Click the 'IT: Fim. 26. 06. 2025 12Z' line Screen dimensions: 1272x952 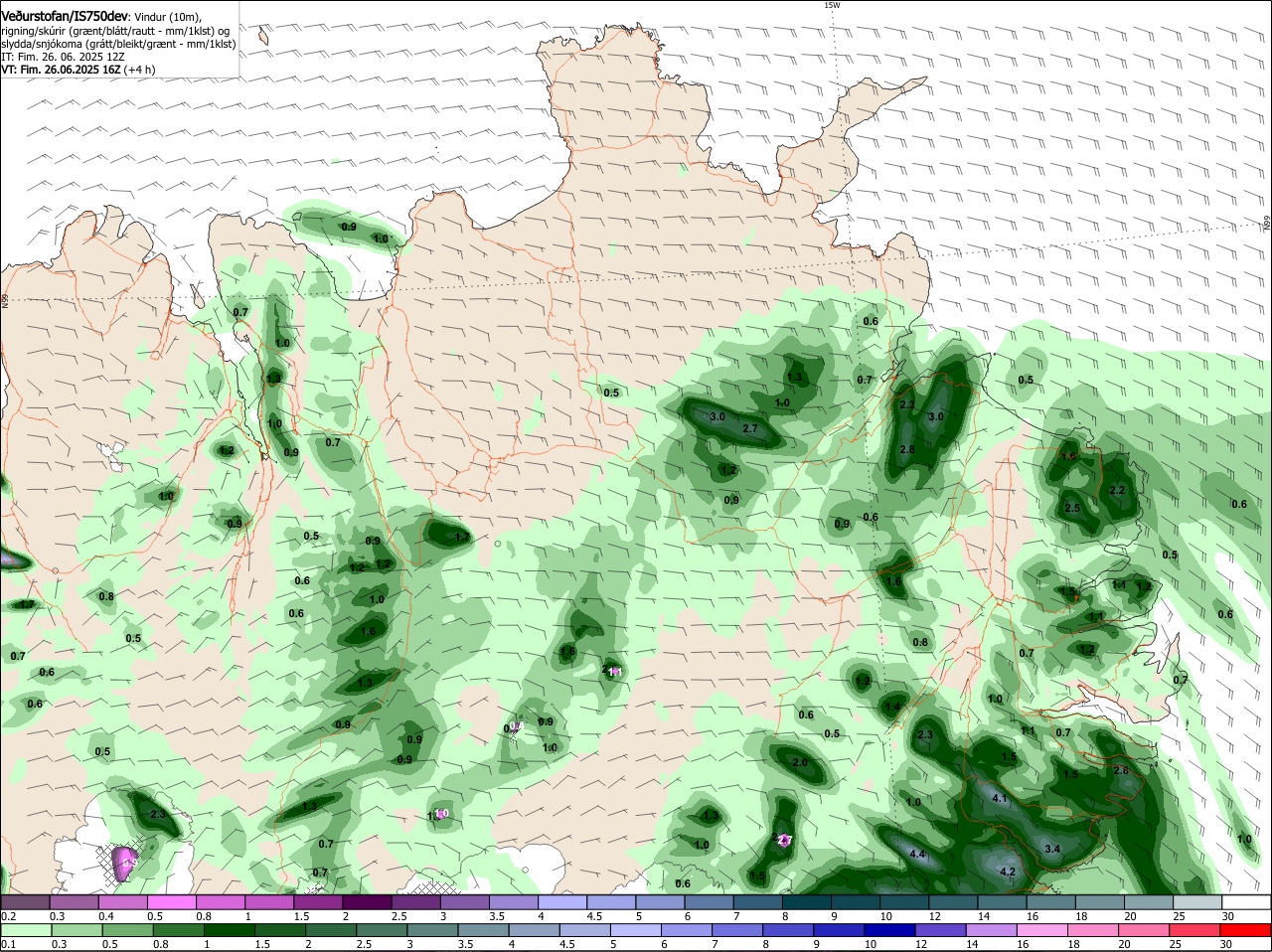(x=63, y=57)
